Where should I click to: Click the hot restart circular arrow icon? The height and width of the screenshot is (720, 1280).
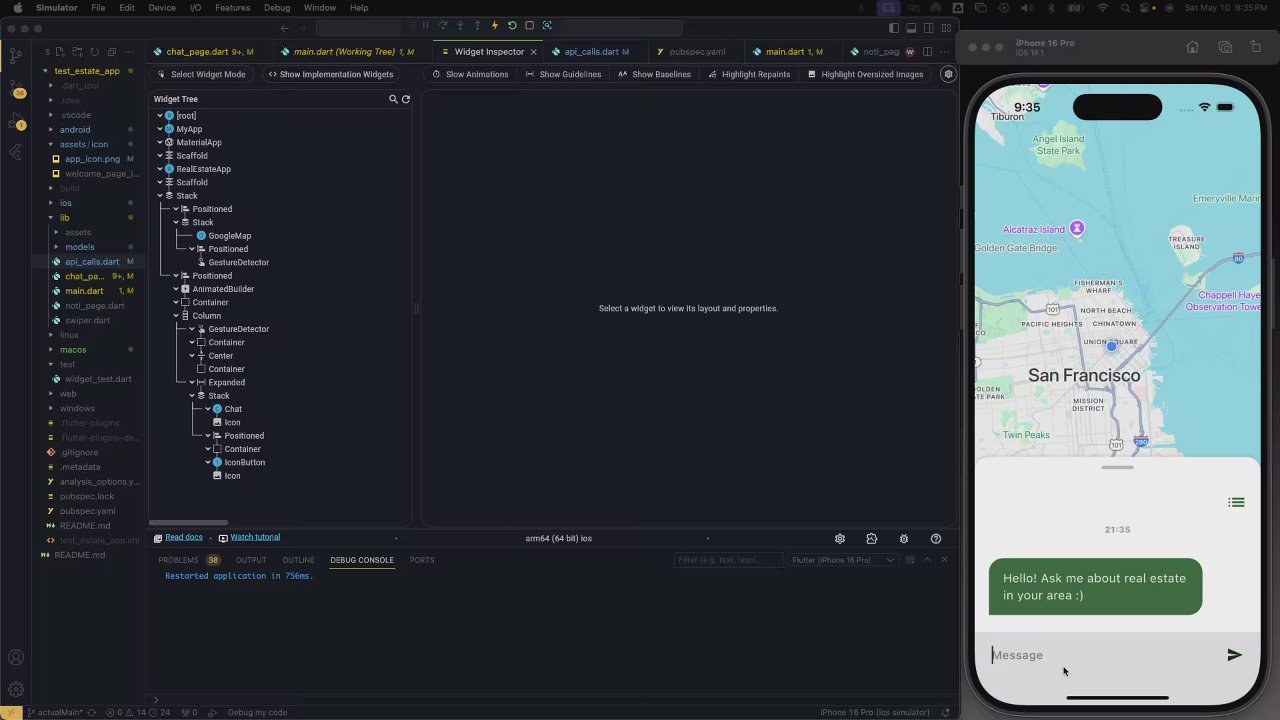[x=512, y=25]
